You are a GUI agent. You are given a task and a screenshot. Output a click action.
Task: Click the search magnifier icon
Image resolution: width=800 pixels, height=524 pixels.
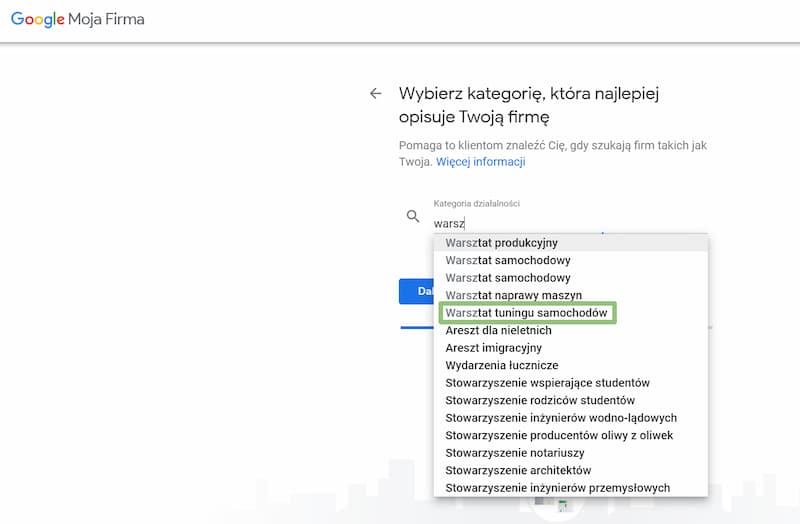pyautogui.click(x=413, y=216)
